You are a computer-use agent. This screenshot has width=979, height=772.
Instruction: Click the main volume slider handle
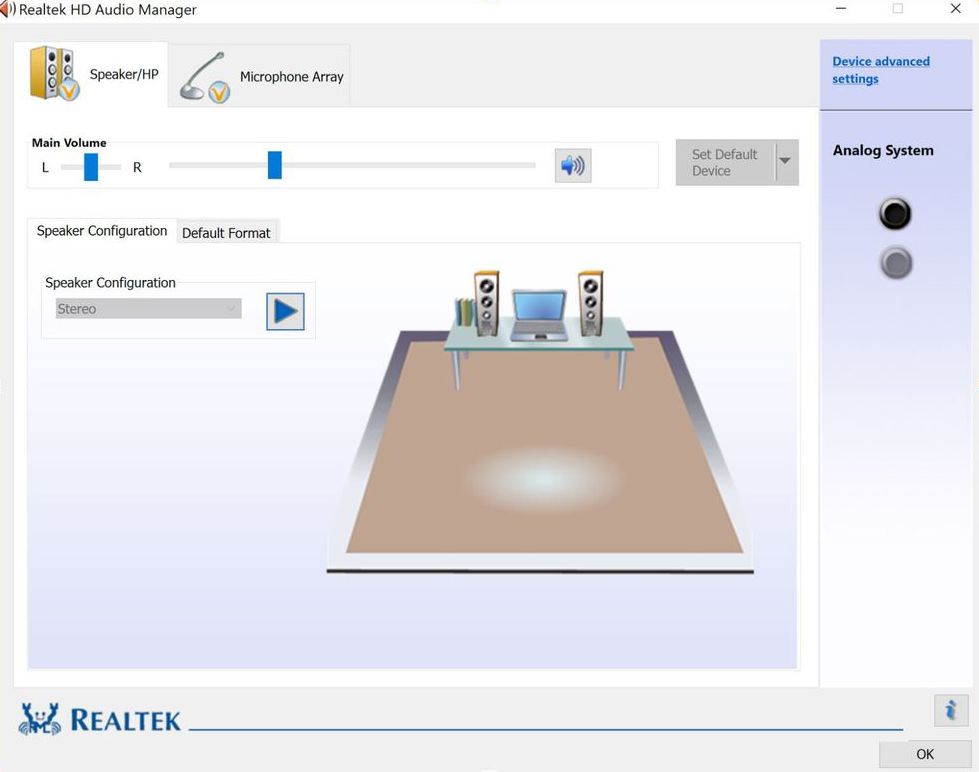click(x=275, y=165)
